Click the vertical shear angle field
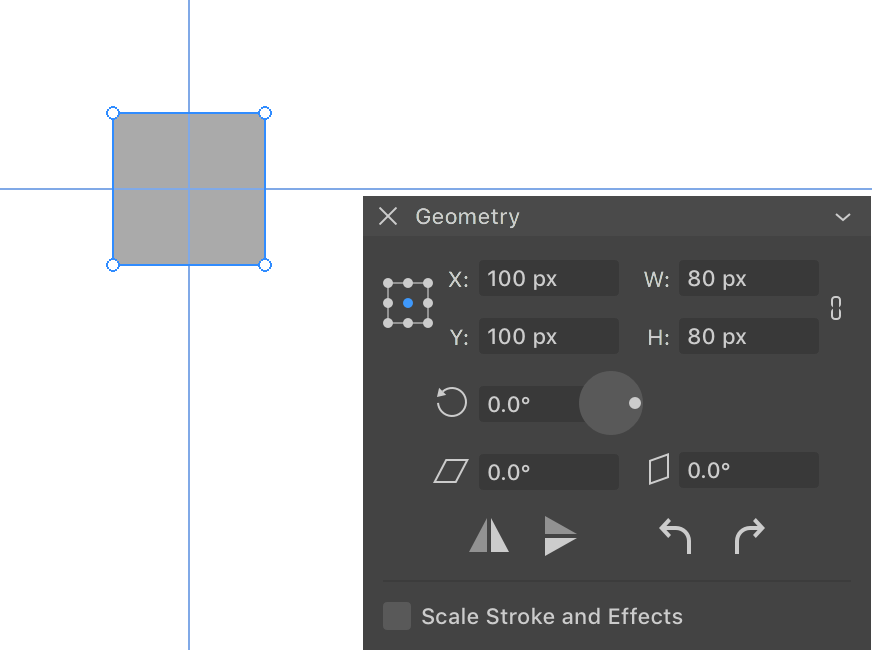Image resolution: width=872 pixels, height=650 pixels. [749, 470]
